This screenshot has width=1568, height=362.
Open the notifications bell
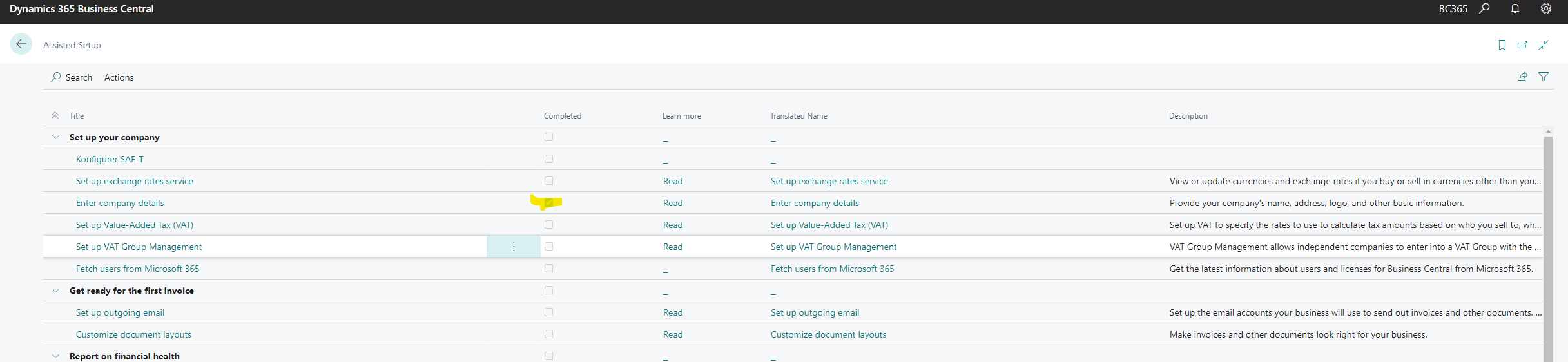pyautogui.click(x=1515, y=9)
